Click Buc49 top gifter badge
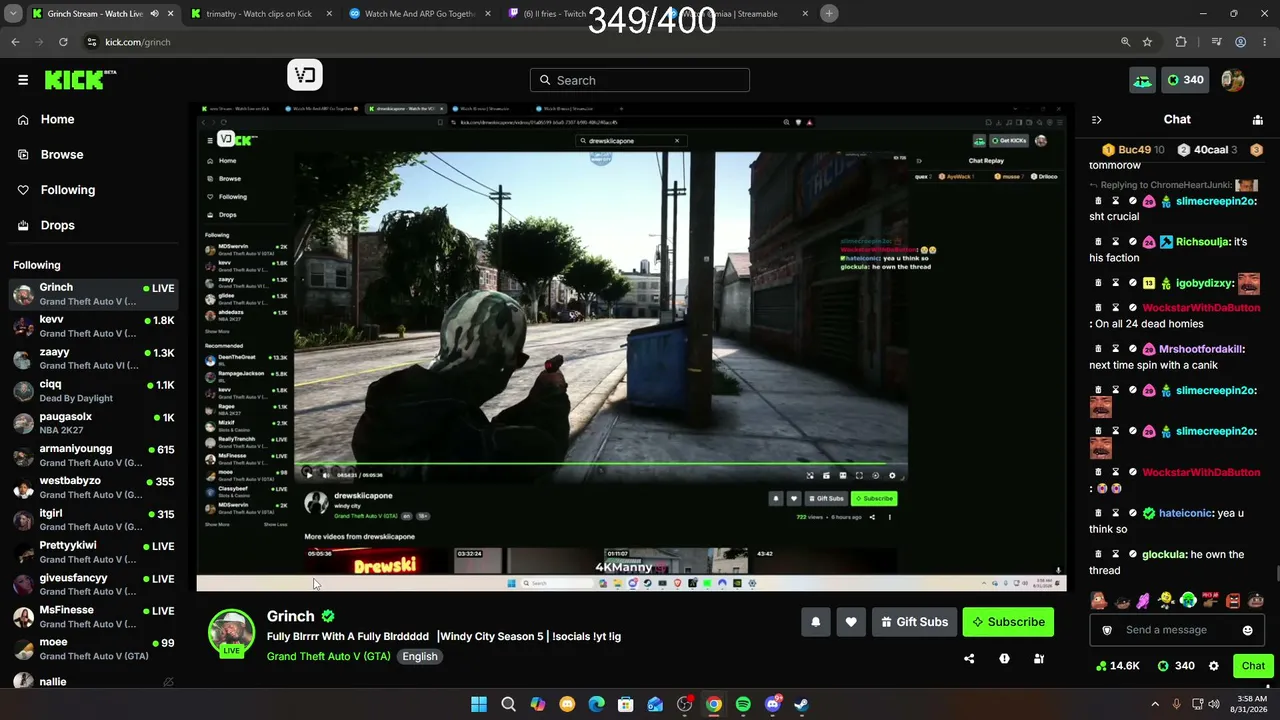 point(1133,150)
